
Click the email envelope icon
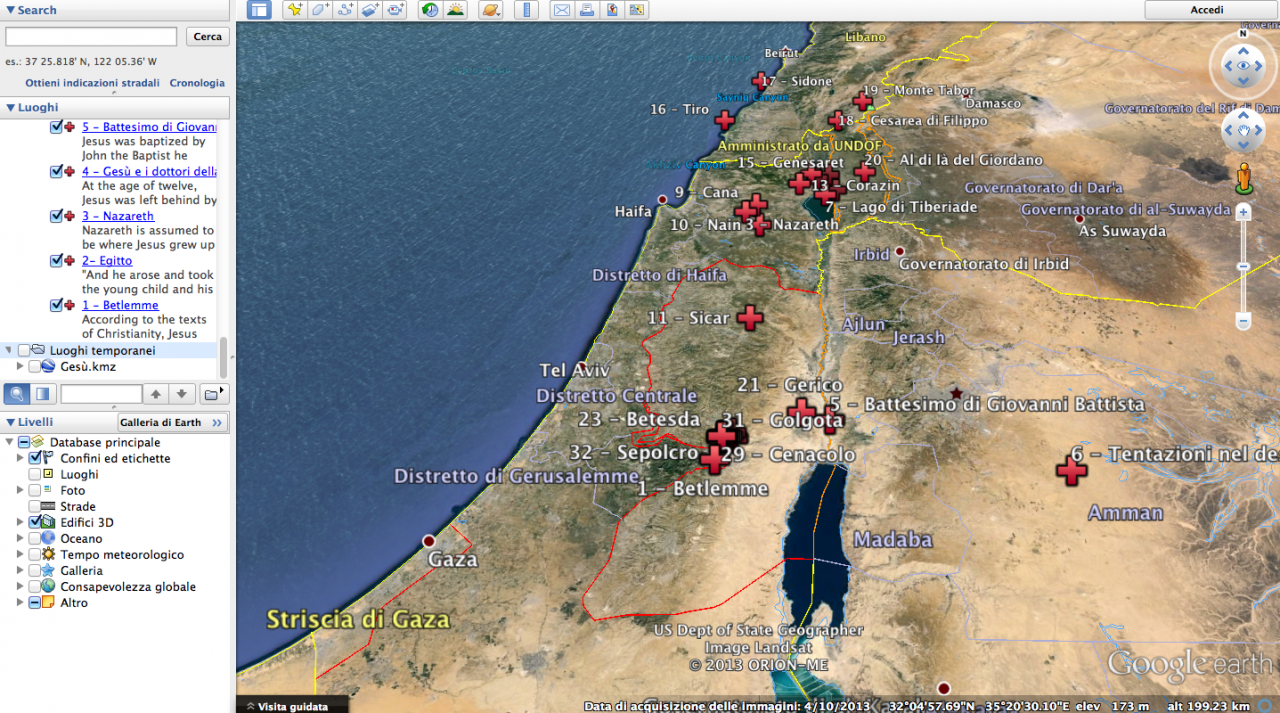coord(561,10)
